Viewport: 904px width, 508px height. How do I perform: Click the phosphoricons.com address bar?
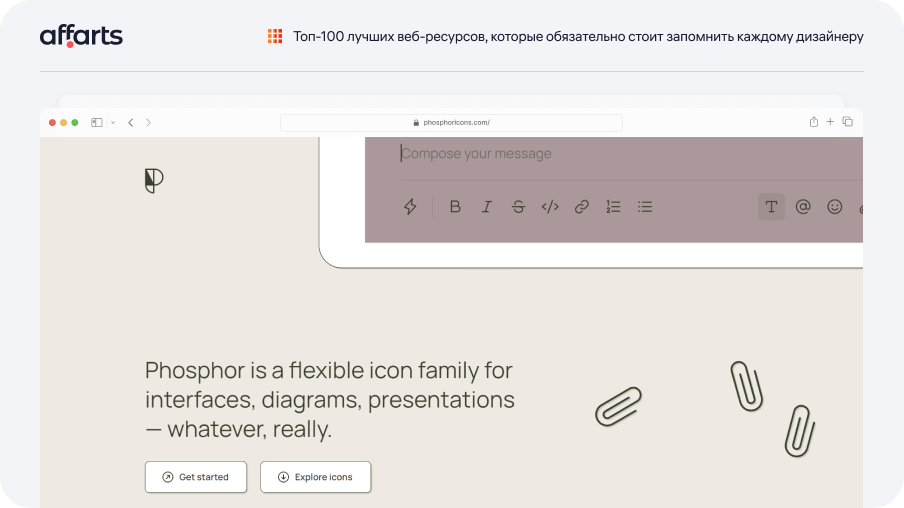451,122
